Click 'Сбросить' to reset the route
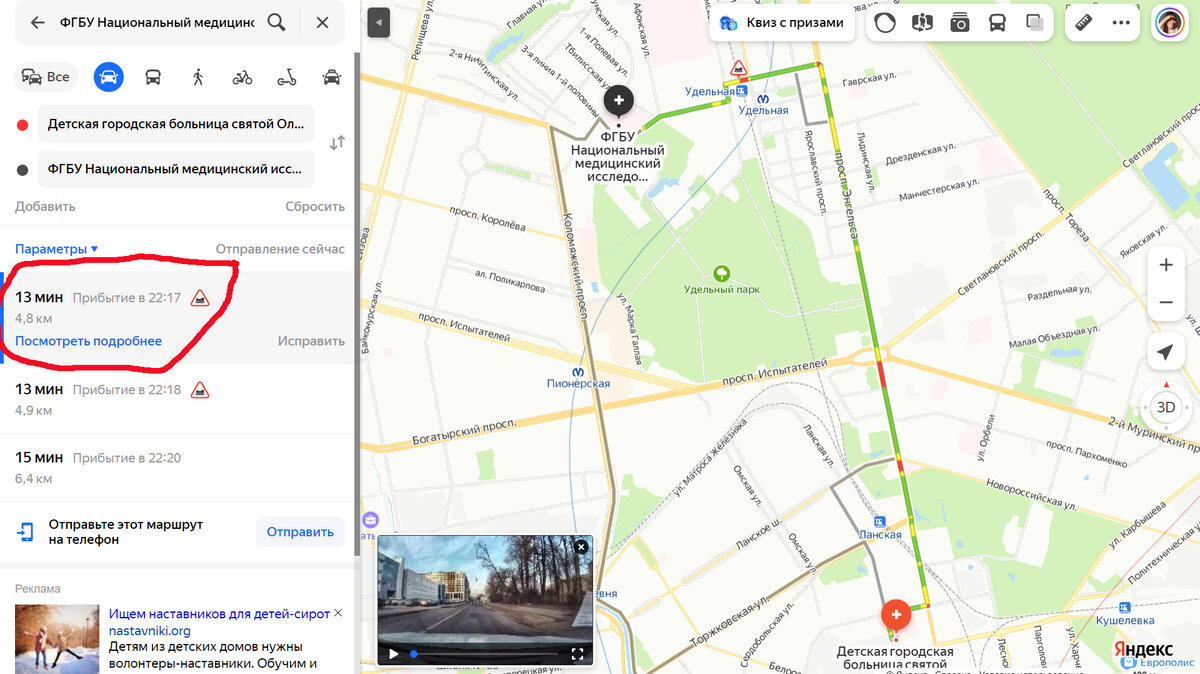The image size is (1200, 674). tap(315, 207)
